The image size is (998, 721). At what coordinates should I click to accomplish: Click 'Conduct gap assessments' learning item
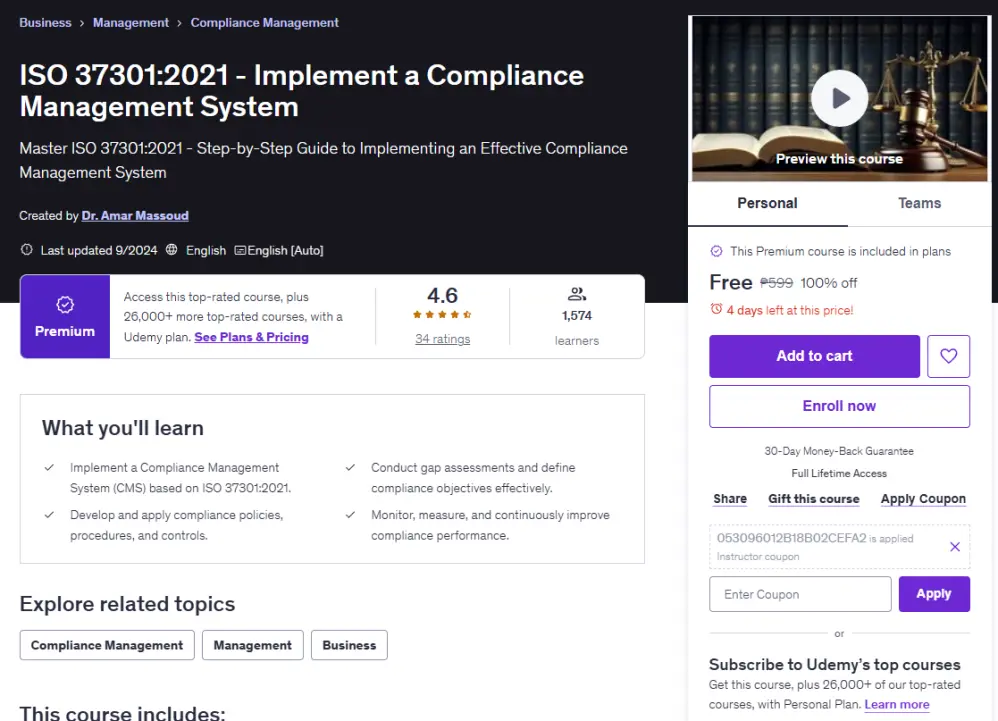point(473,478)
